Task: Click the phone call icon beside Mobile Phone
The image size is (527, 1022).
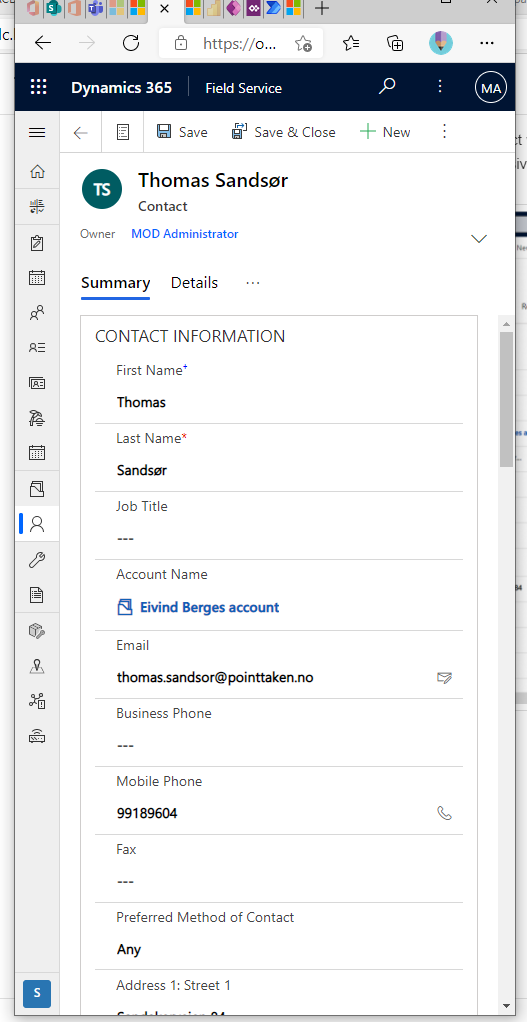Action: [444, 813]
